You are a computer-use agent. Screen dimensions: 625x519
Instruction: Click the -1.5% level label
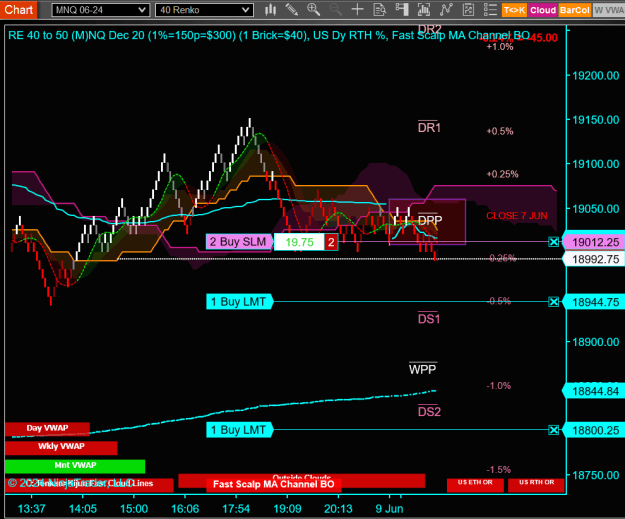tap(499, 470)
